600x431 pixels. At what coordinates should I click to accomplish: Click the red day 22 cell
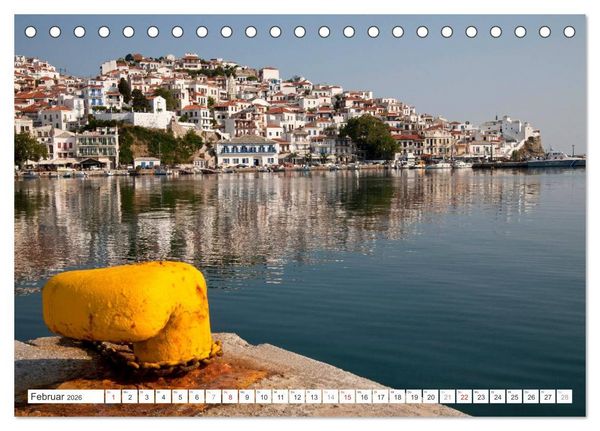464,397
